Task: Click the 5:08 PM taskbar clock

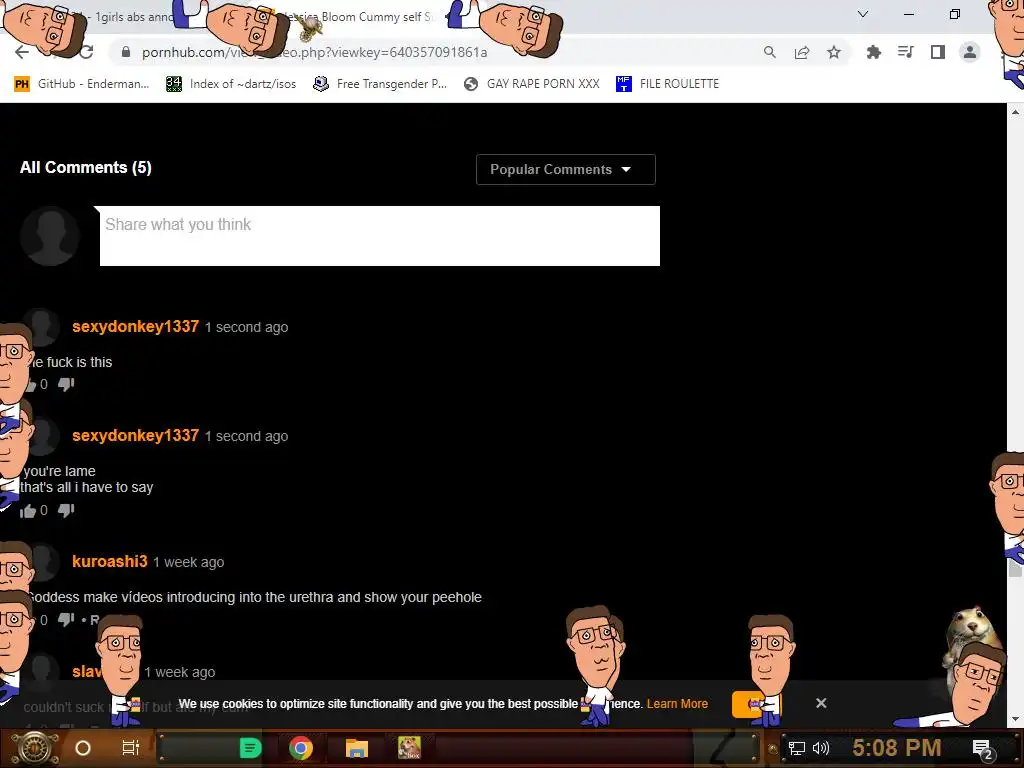Action: [897, 748]
